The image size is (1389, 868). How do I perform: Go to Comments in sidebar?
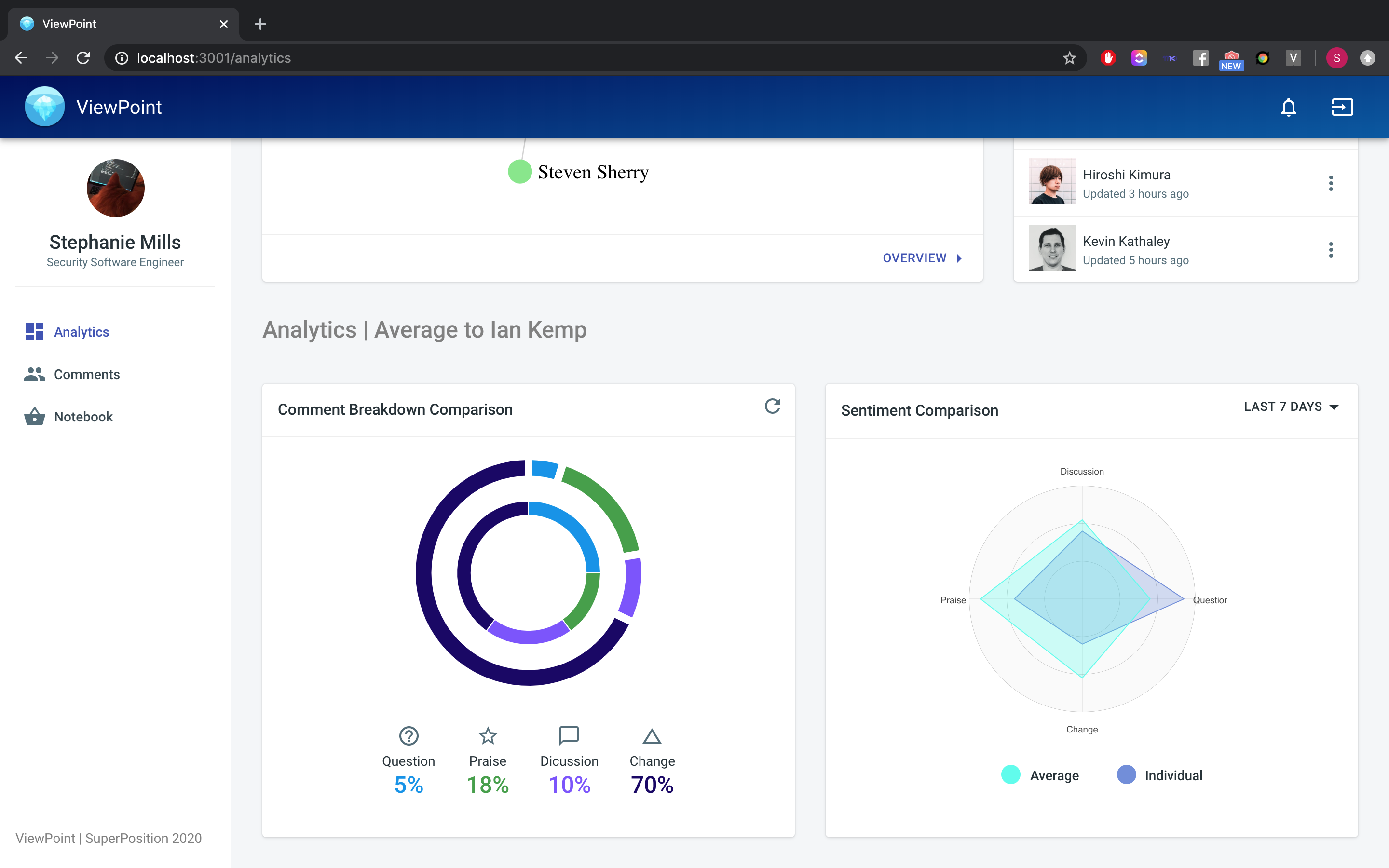pos(86,374)
